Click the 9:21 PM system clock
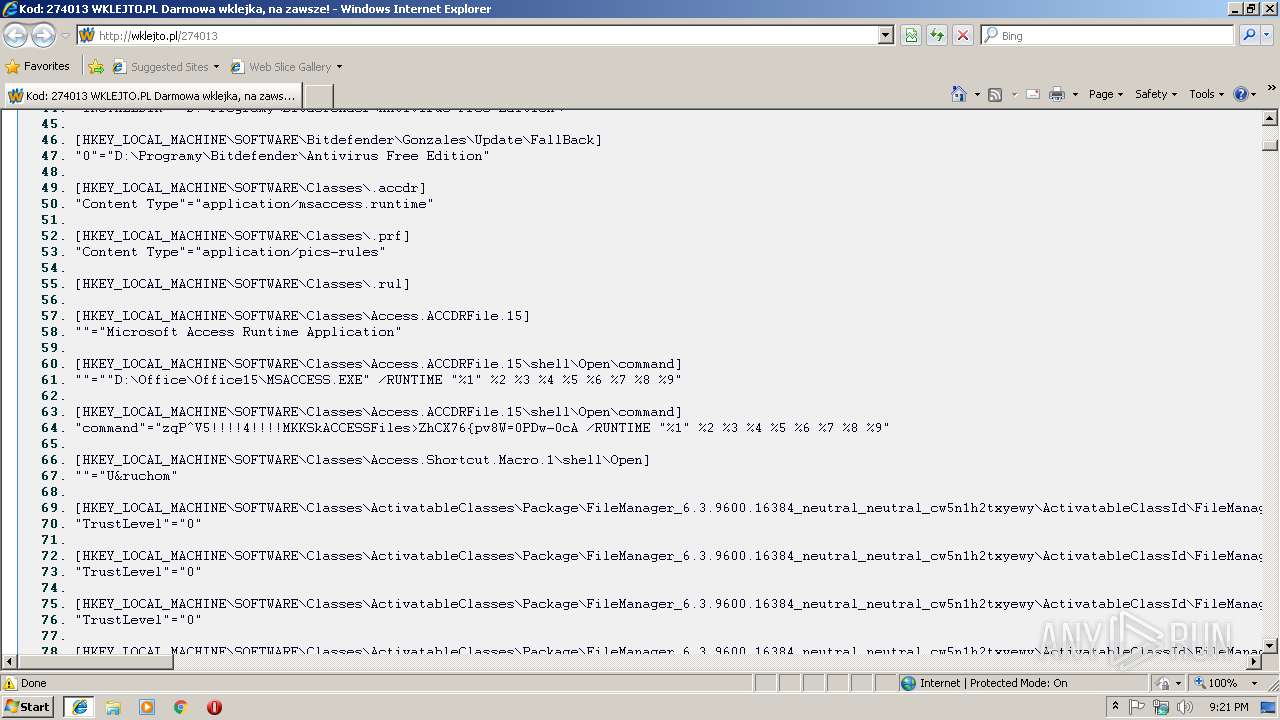1280x720 pixels. pos(1229,707)
